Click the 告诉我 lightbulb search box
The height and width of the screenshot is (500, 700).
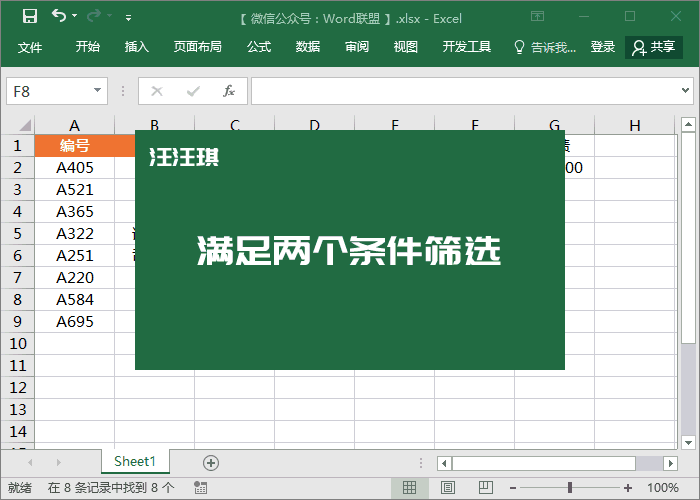(545, 47)
